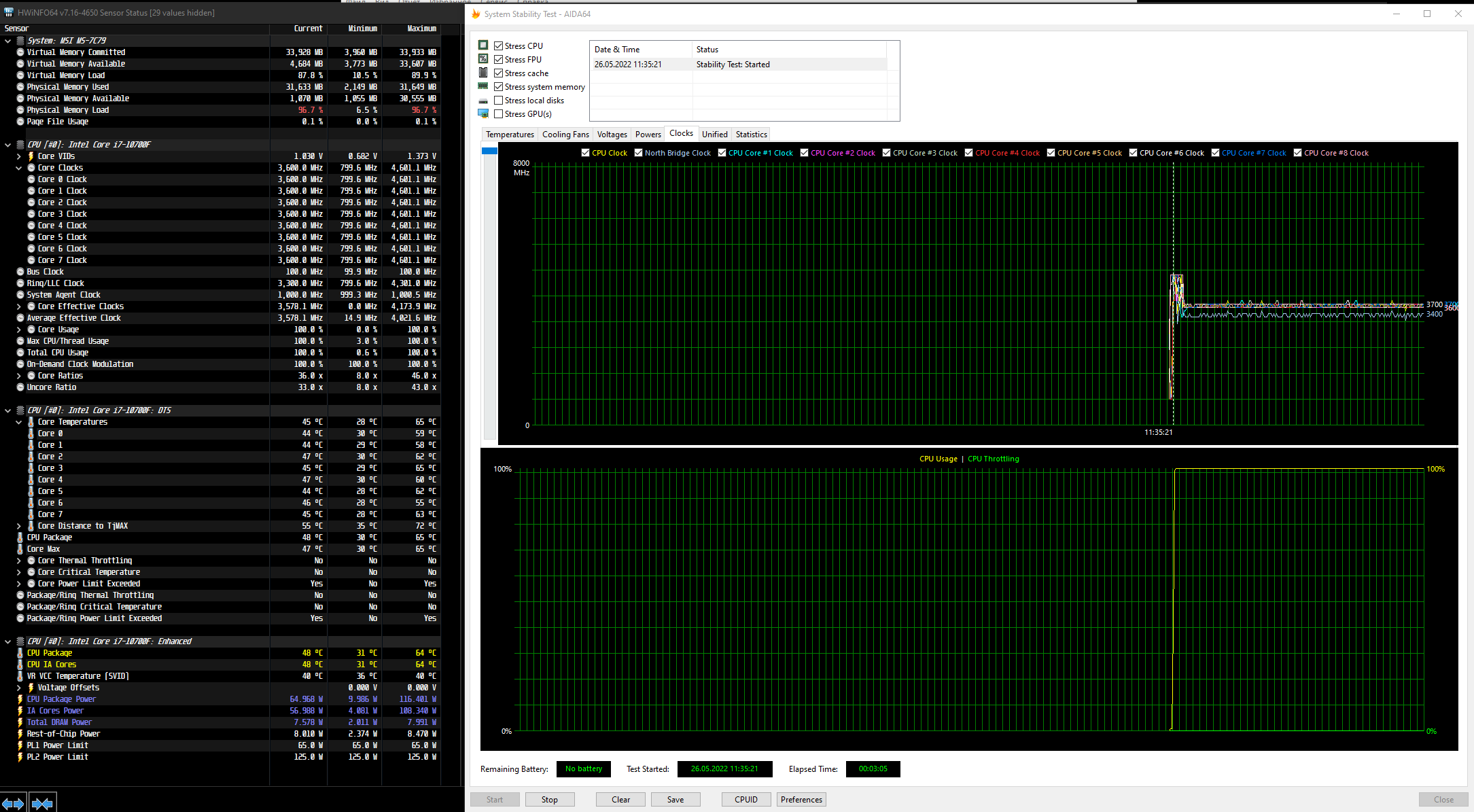1474x812 pixels.
Task: Click the monitor icon beside Stress GPU(s)
Action: click(483, 113)
